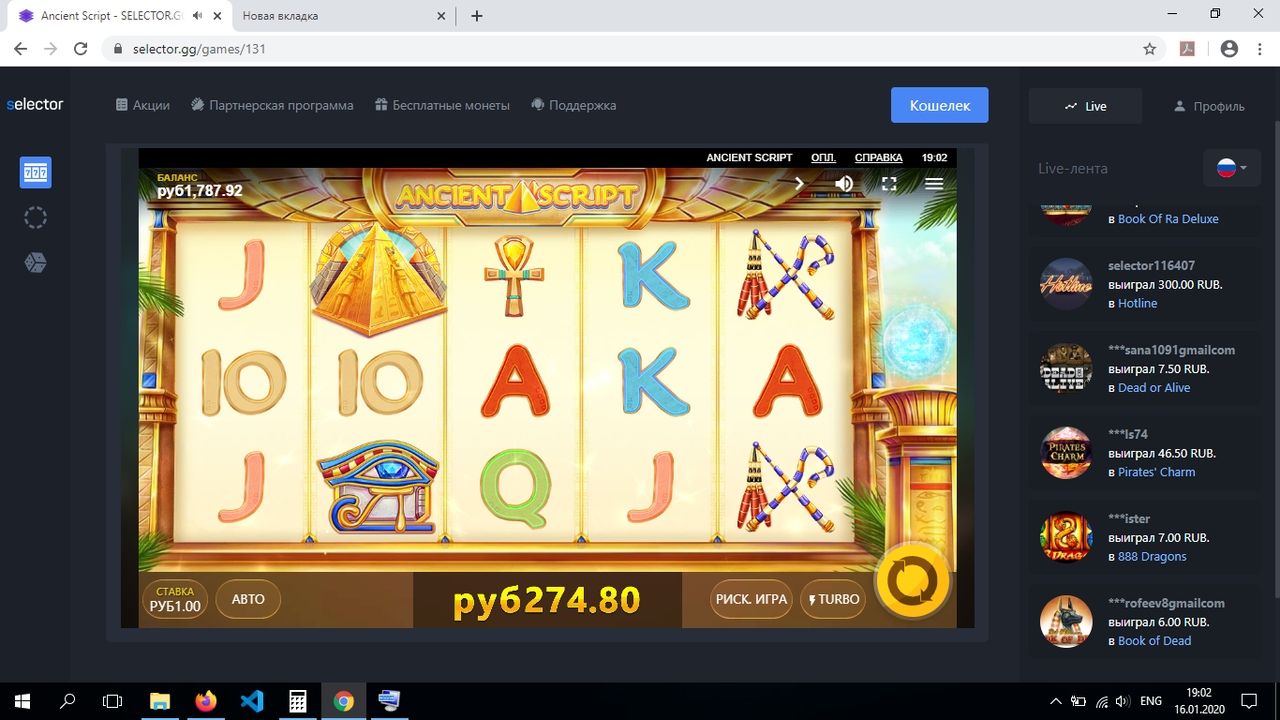The image size is (1280, 720).
Task: Open File Explorer from the taskbar
Action: pyautogui.click(x=160, y=701)
